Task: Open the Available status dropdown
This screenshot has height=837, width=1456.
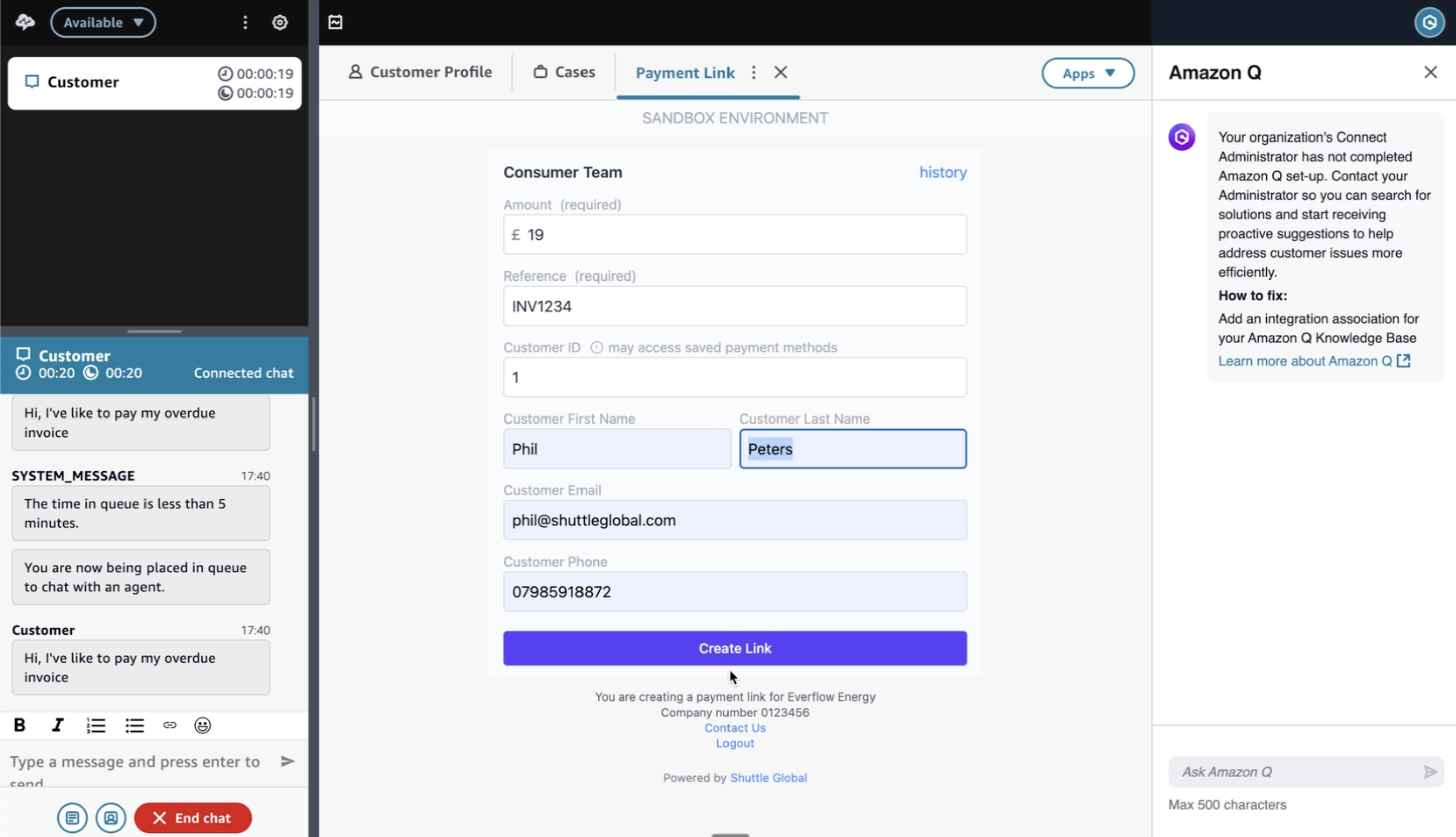Action: coord(103,23)
